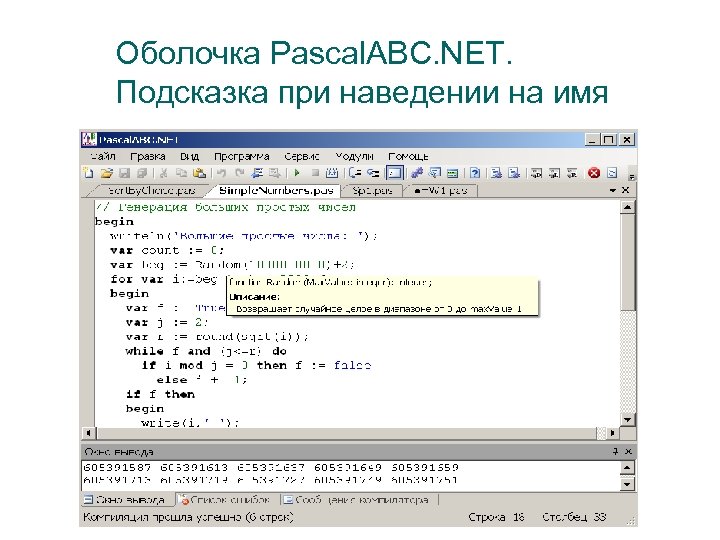Click the Stop program square icon
The height and width of the screenshot is (540, 720).
point(315,173)
